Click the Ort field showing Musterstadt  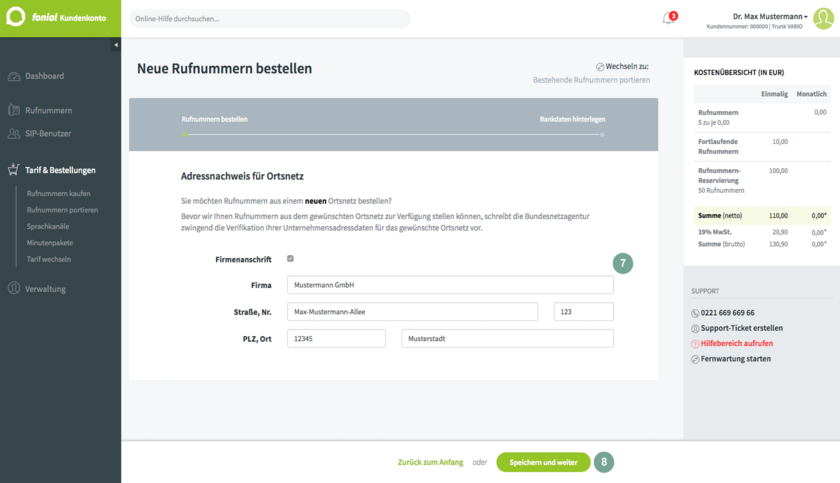click(507, 338)
